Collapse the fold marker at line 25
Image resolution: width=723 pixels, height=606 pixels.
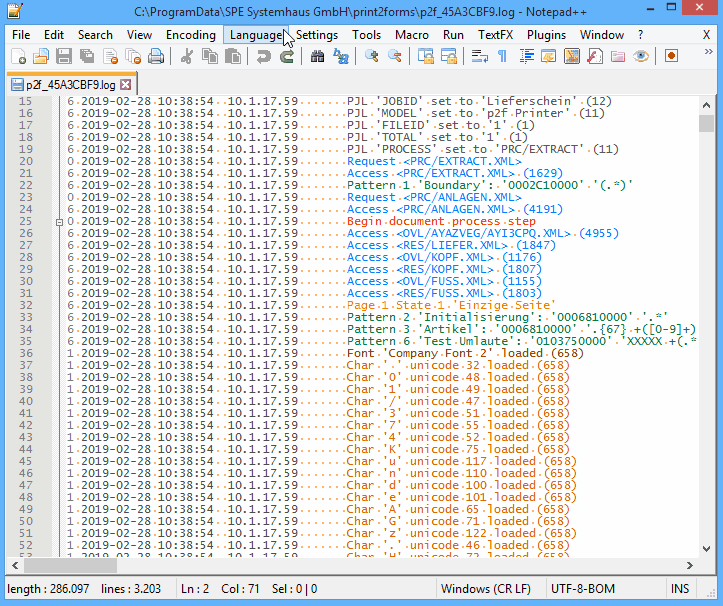[60, 222]
